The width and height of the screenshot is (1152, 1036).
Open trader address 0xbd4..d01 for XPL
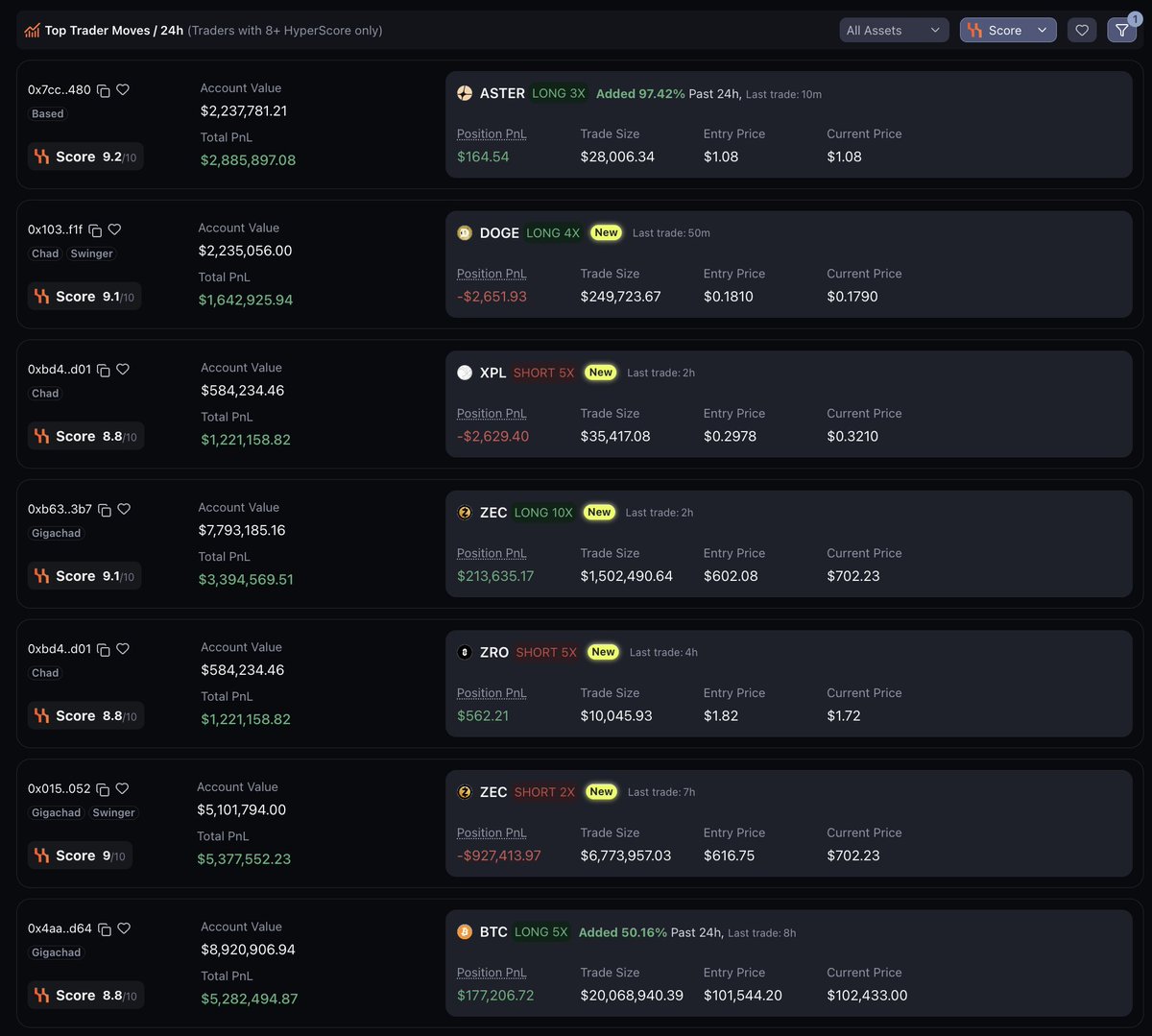coord(59,370)
